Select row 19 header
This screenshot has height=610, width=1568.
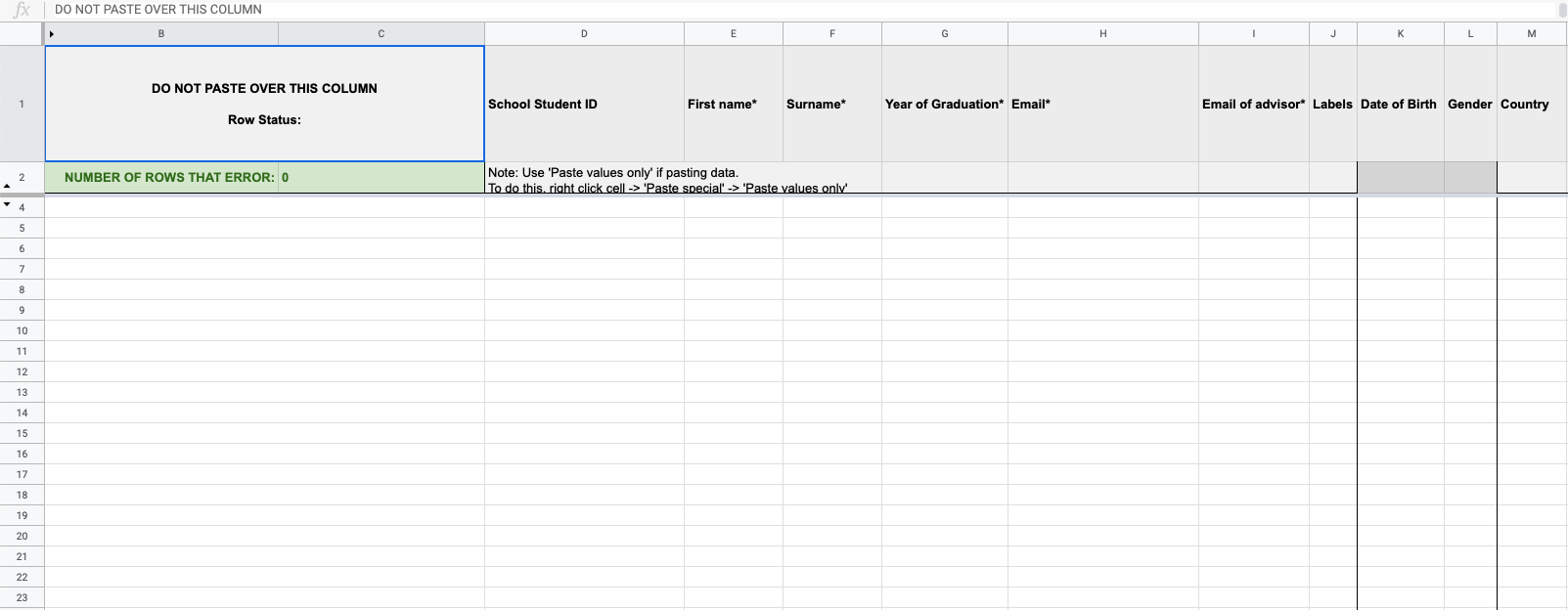pyautogui.click(x=22, y=515)
